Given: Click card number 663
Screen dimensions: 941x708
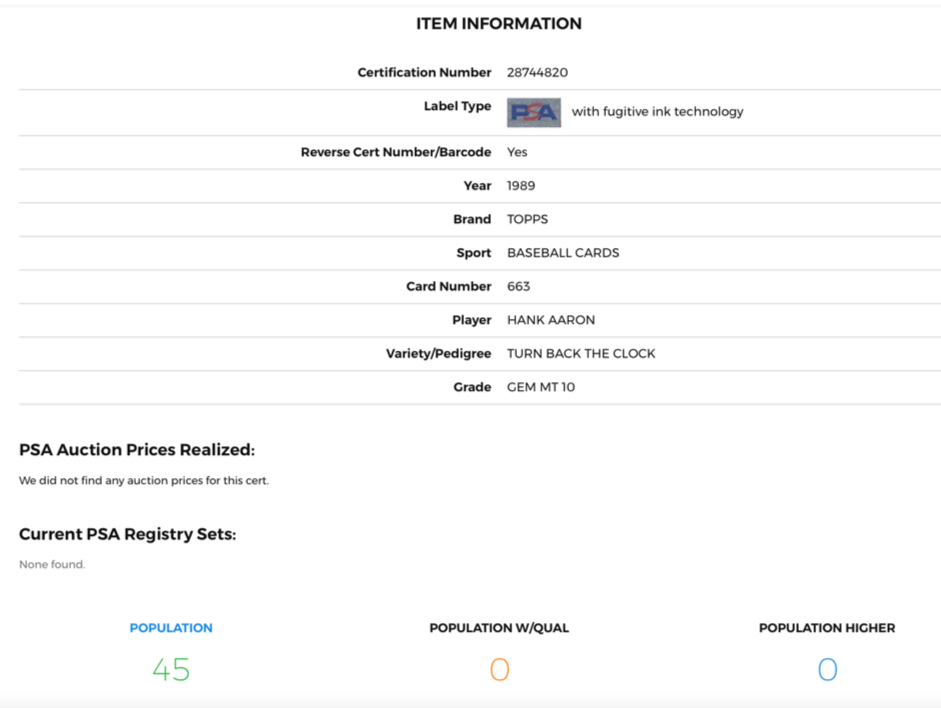Looking at the screenshot, I should (518, 287).
